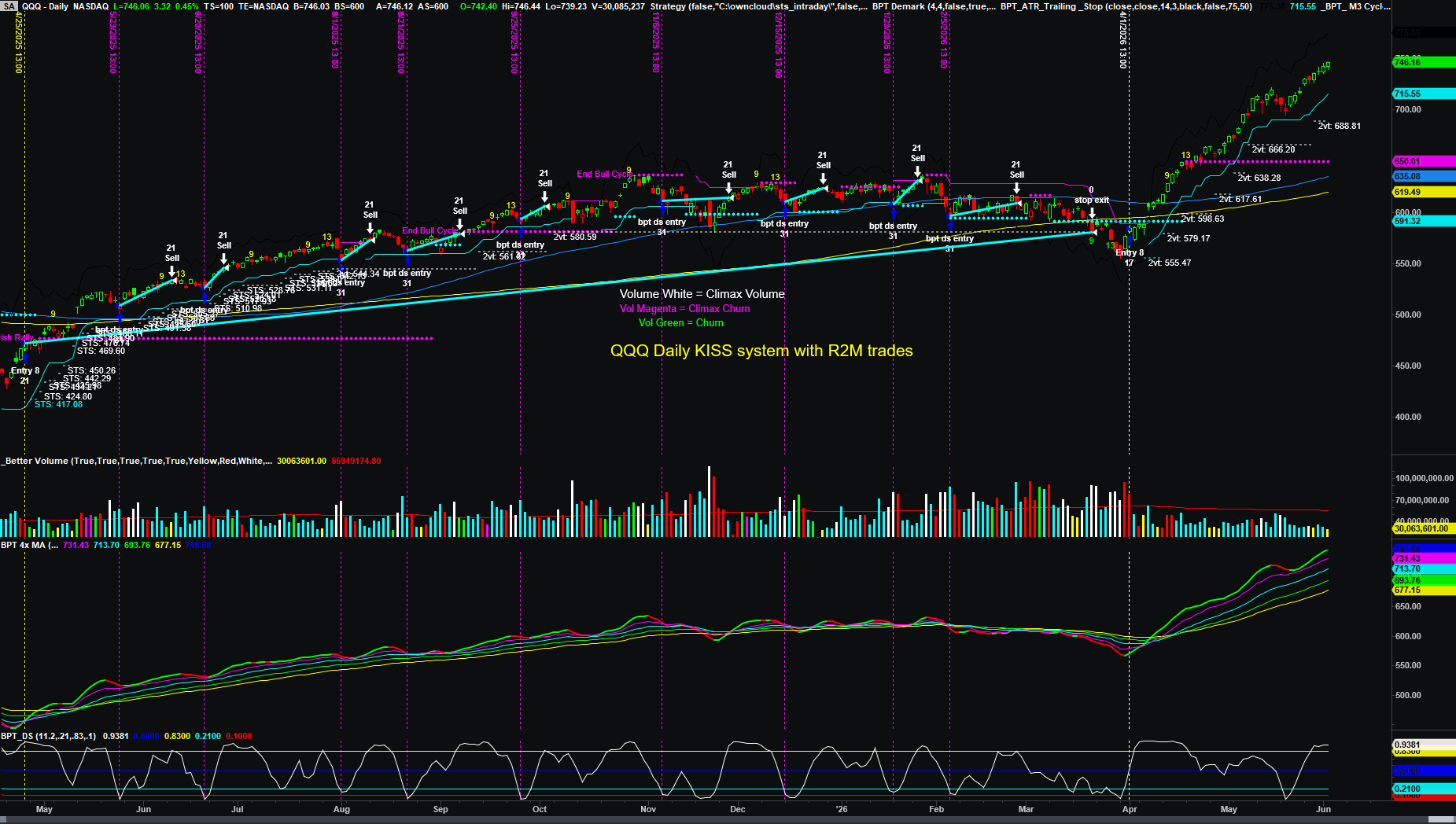Click the 2vt: 617.61 level label
Viewport: 1456px width, 824px height.
1240,199
